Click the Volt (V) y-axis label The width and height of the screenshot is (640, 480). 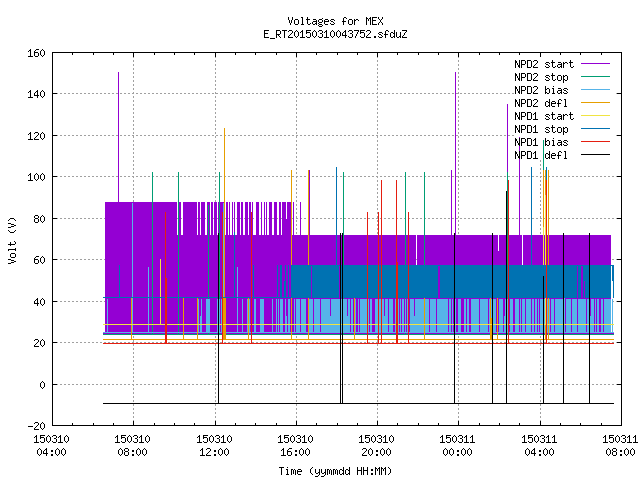[x=12, y=240]
